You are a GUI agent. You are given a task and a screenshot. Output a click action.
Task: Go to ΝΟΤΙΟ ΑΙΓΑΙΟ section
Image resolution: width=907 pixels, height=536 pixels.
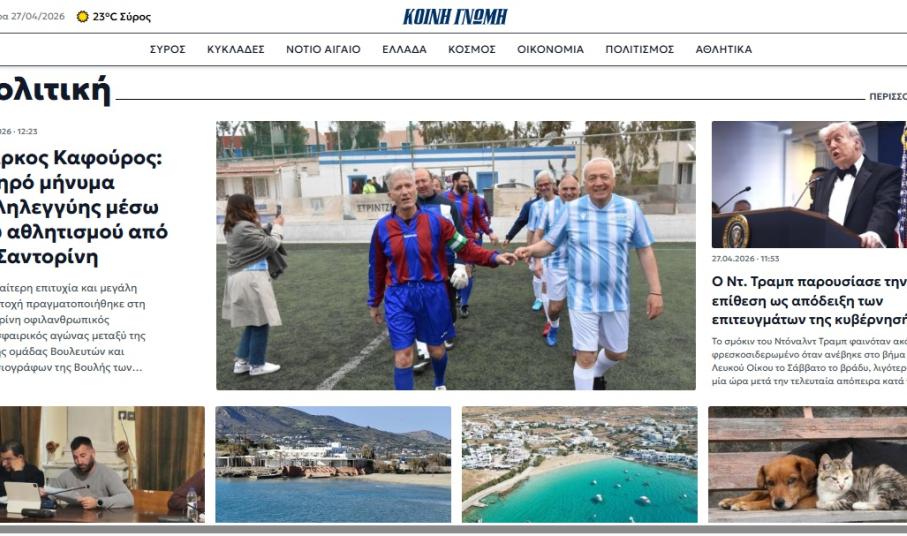(x=323, y=50)
